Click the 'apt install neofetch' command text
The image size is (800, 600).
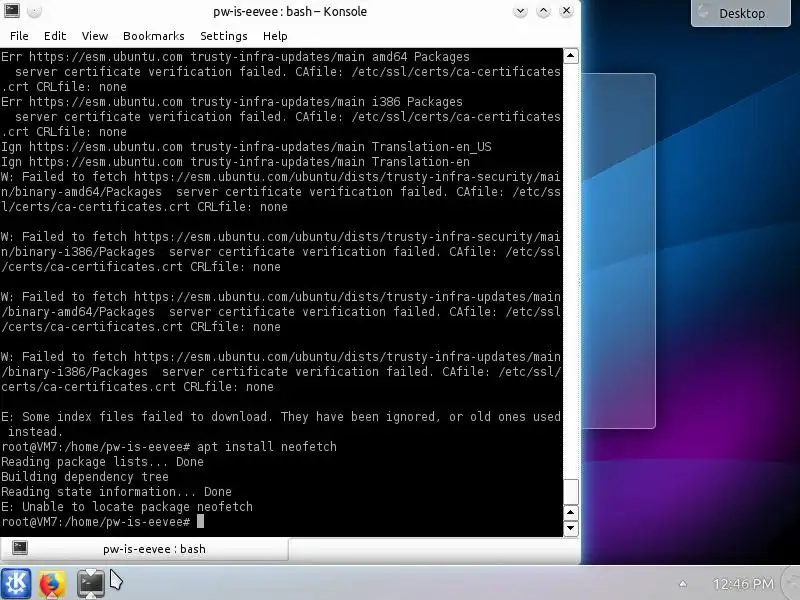pos(267,447)
